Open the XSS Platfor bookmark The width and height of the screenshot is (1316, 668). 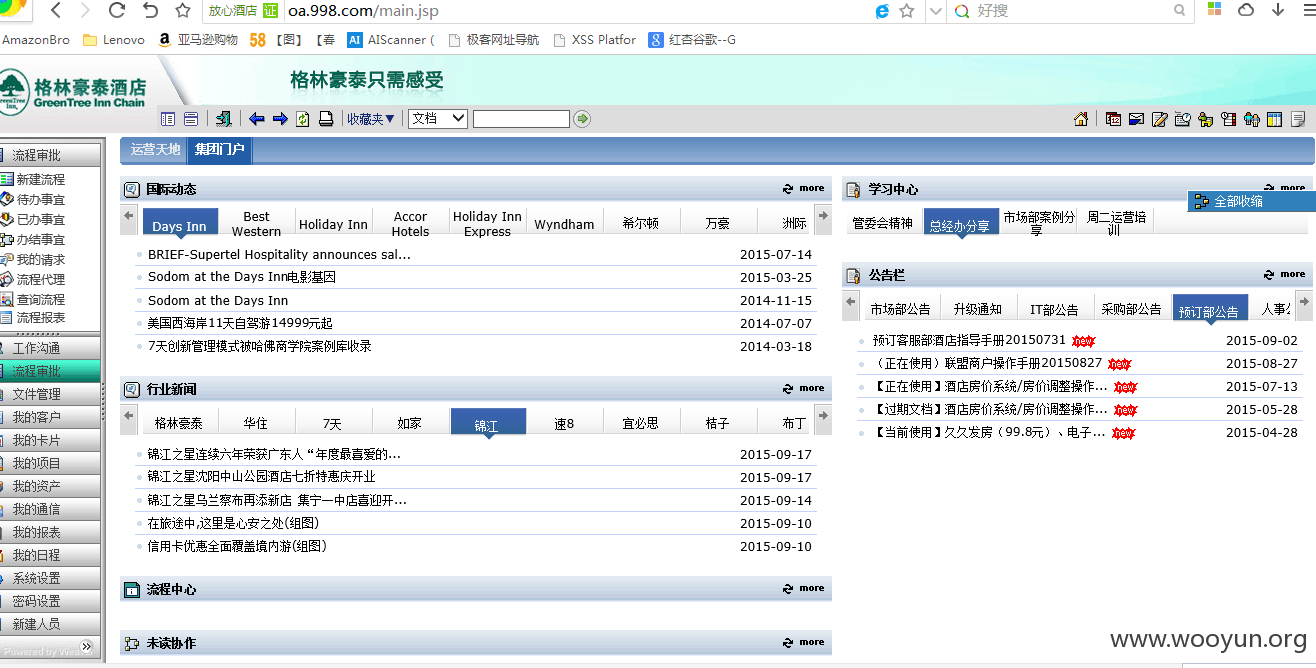coord(594,40)
